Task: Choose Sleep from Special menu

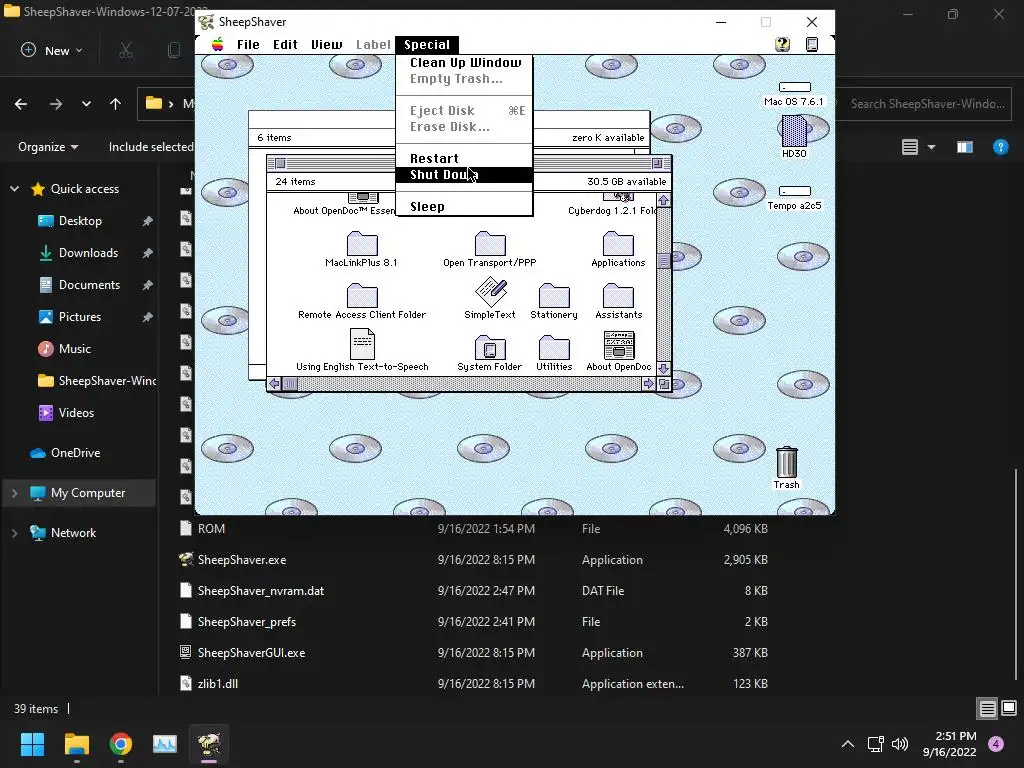Action: tap(464, 207)
